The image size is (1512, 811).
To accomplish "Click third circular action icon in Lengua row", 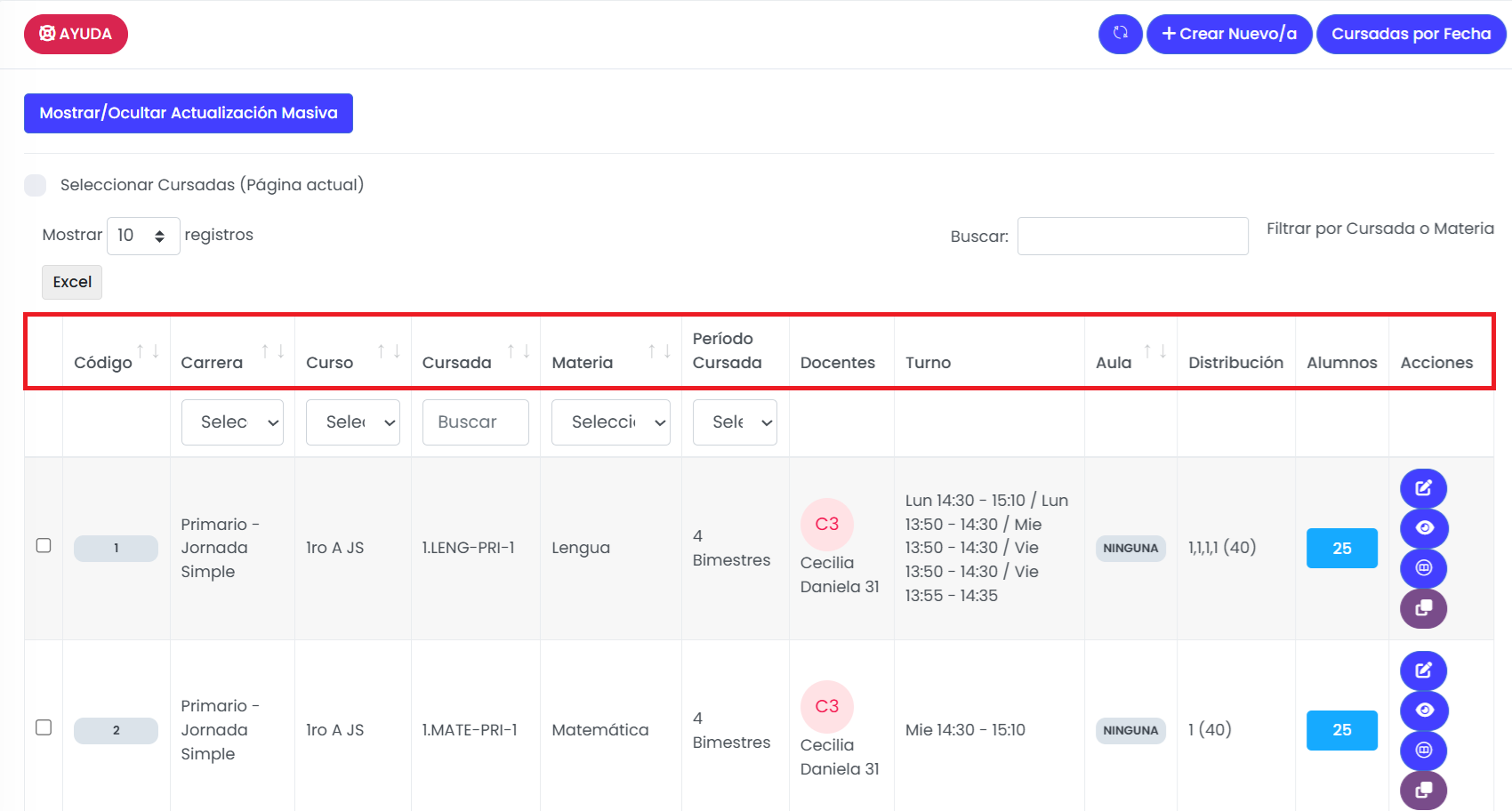I will (x=1424, y=568).
